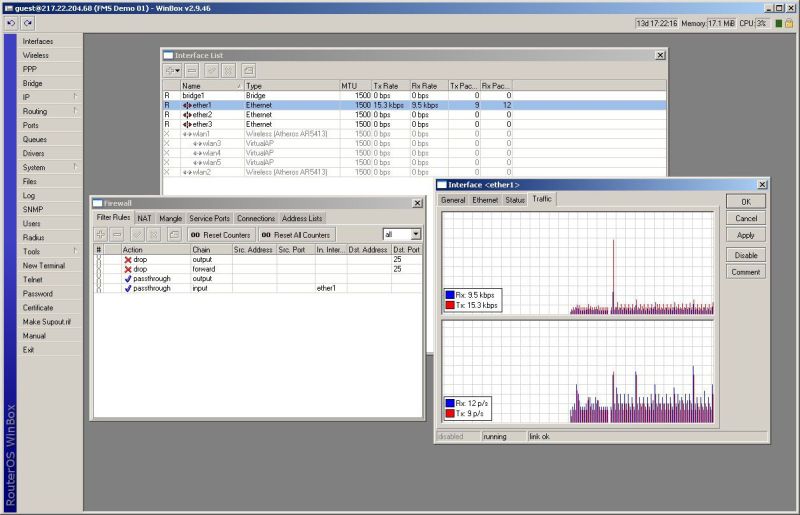Open the add interface dropdown arrow

[178, 70]
